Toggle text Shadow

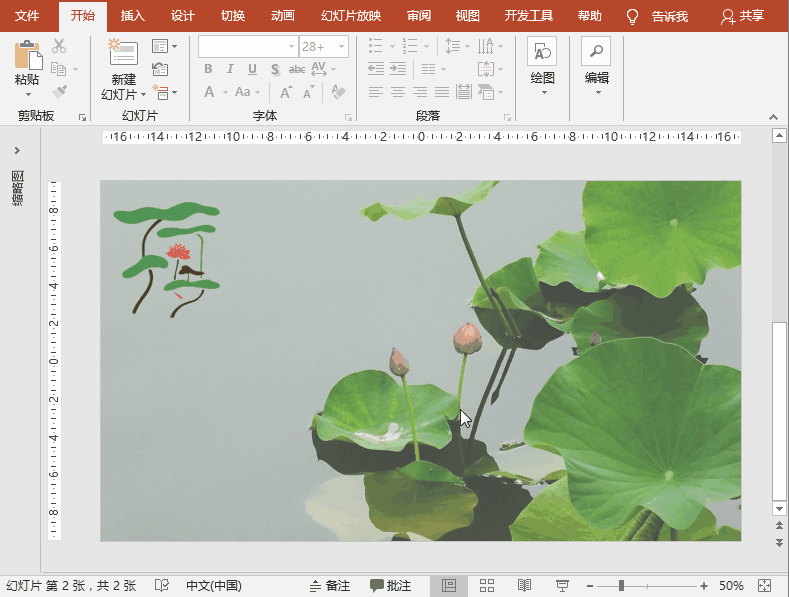coord(275,69)
